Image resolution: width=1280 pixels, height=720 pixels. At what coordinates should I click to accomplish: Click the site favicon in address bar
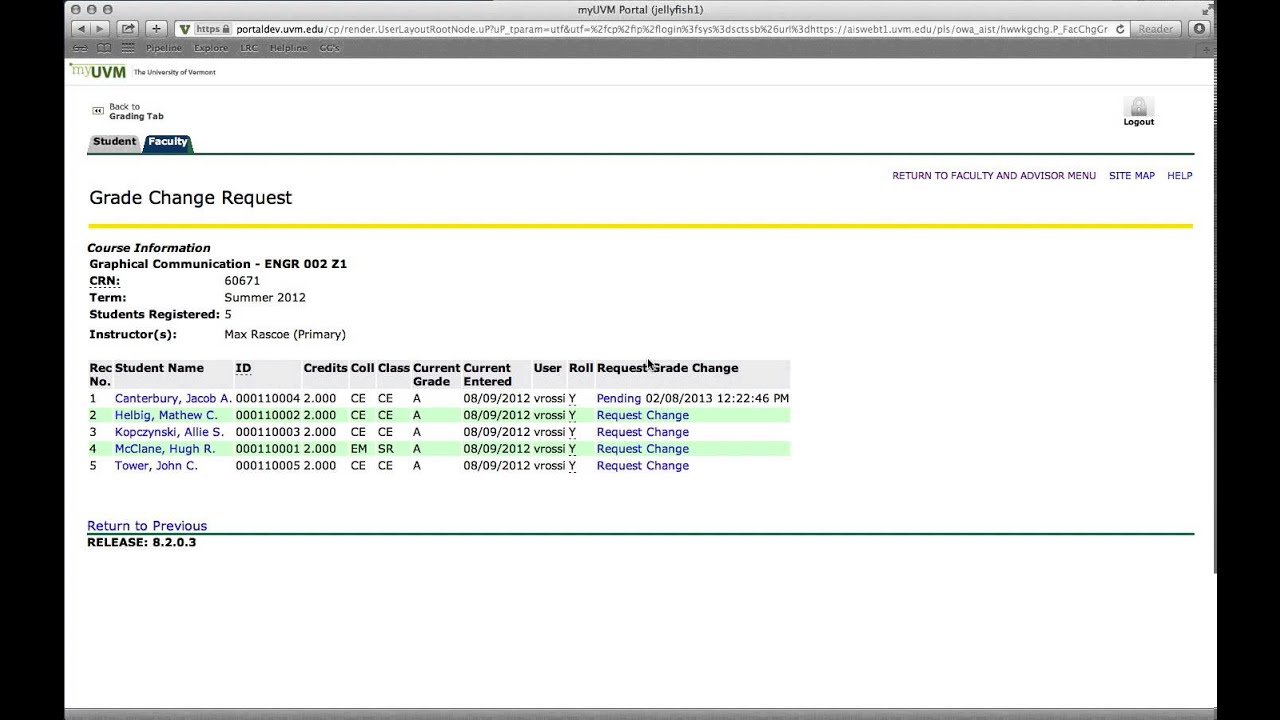tap(184, 29)
